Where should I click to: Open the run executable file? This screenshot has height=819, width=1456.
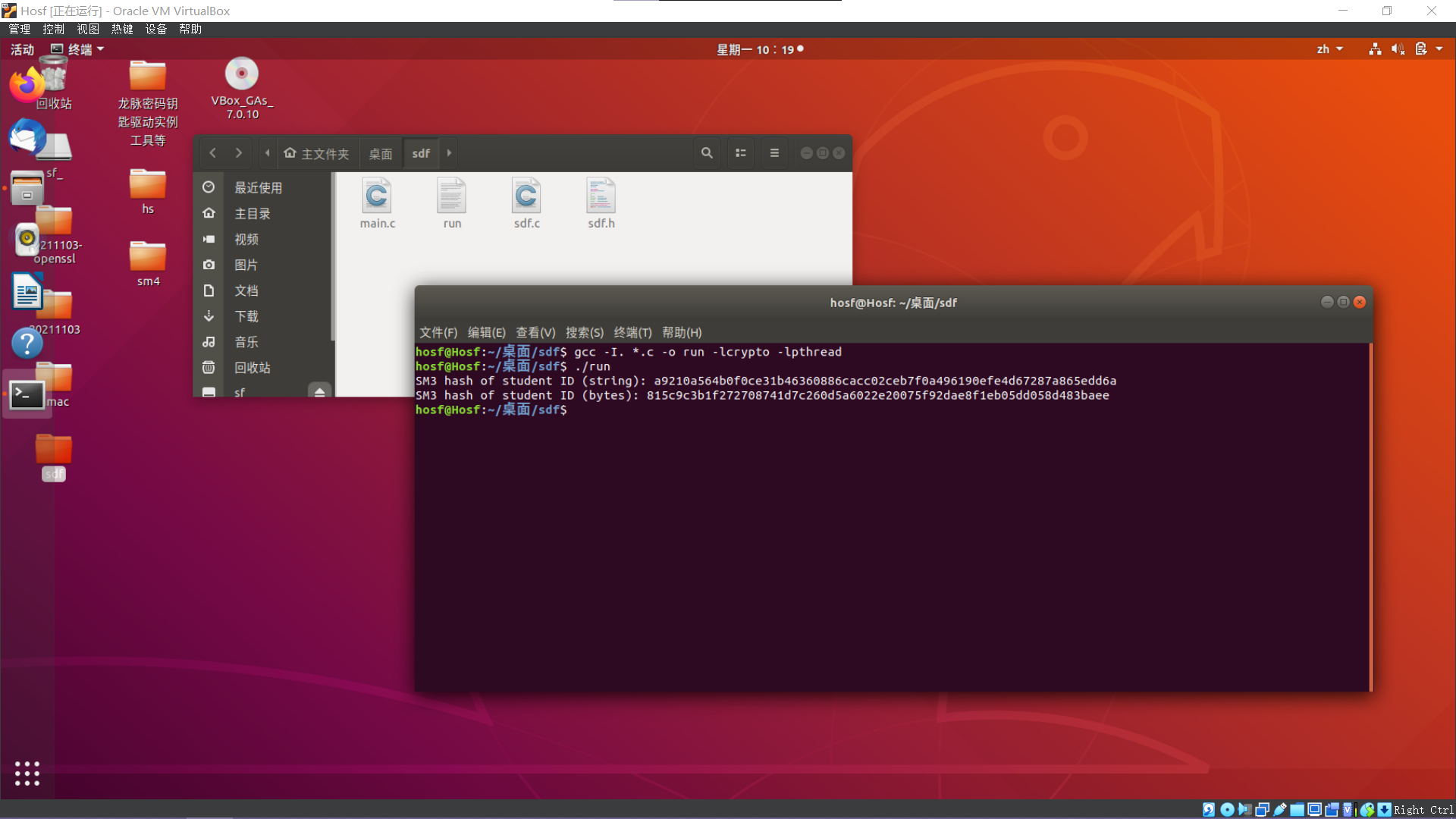pos(452,203)
